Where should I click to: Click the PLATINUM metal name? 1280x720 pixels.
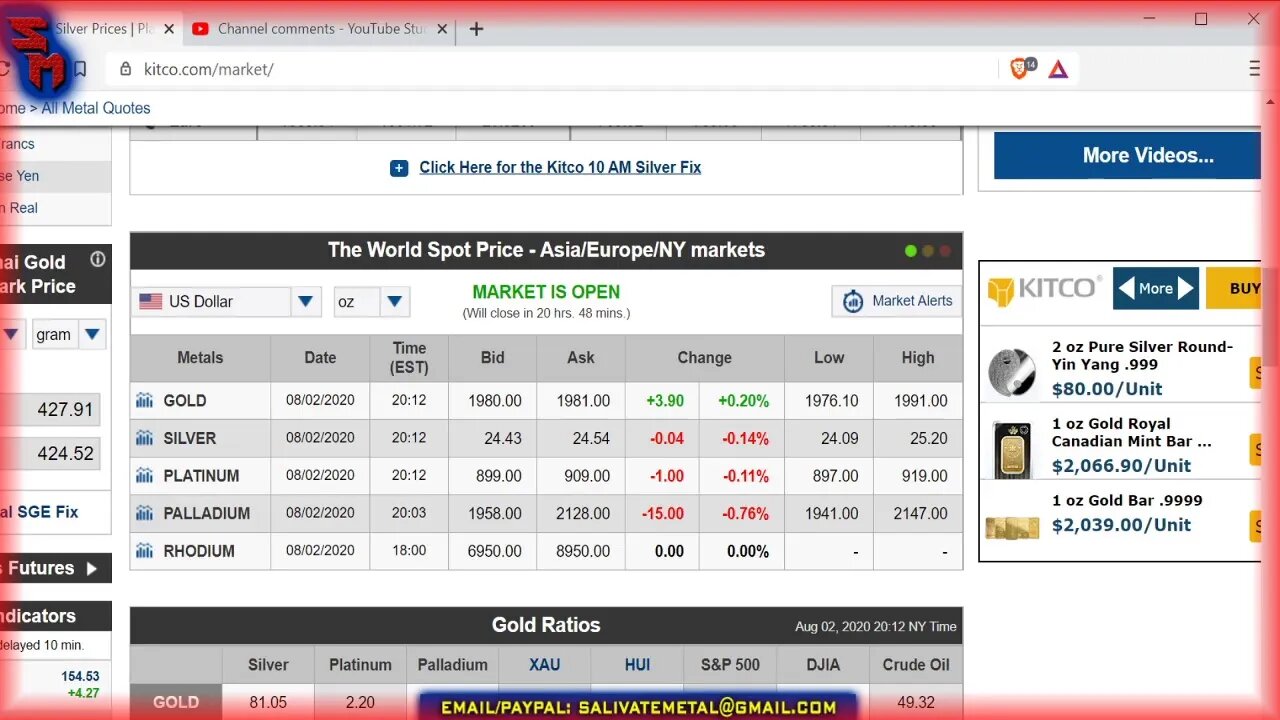tap(201, 476)
